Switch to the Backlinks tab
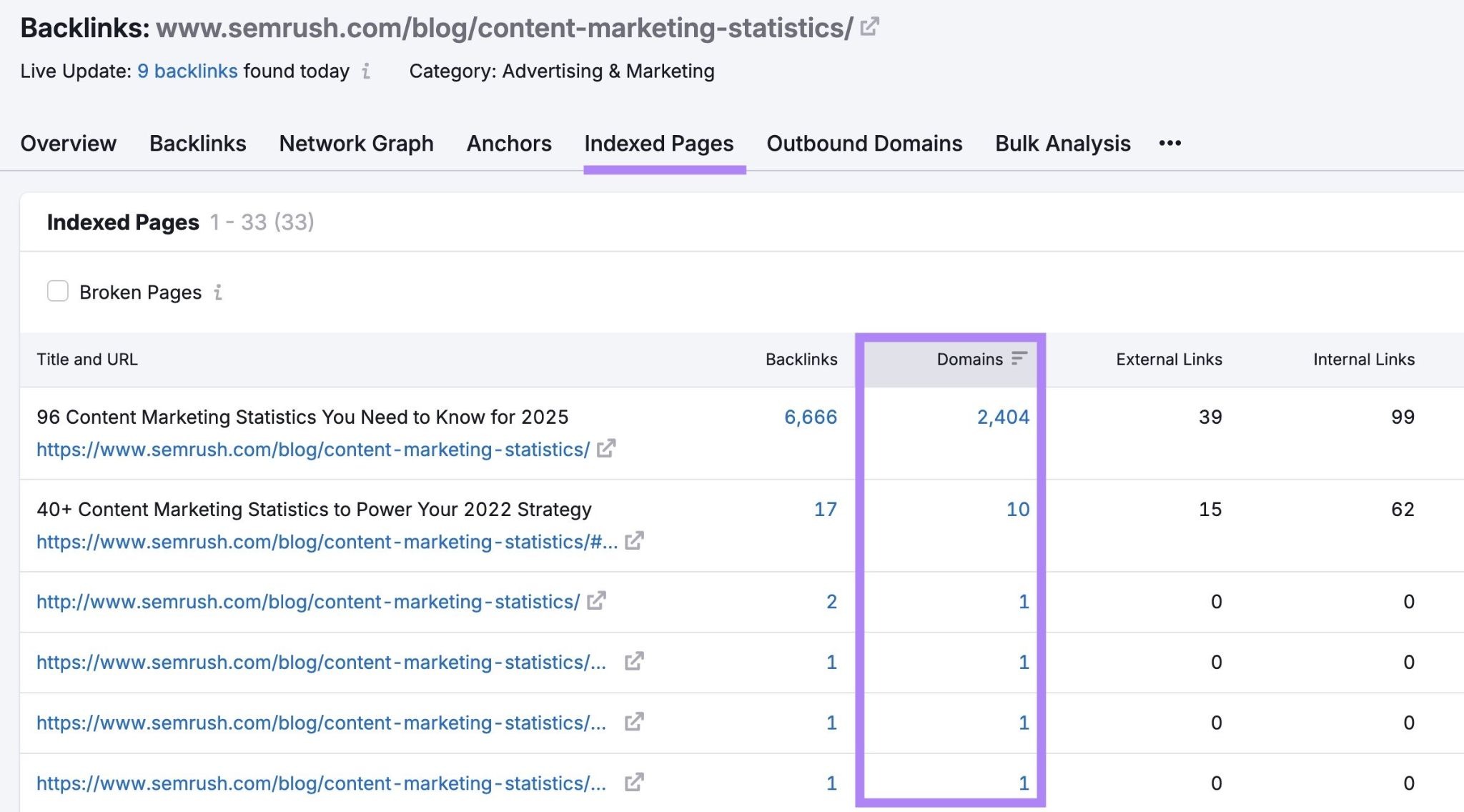Image resolution: width=1464 pixels, height=812 pixels. (x=197, y=143)
